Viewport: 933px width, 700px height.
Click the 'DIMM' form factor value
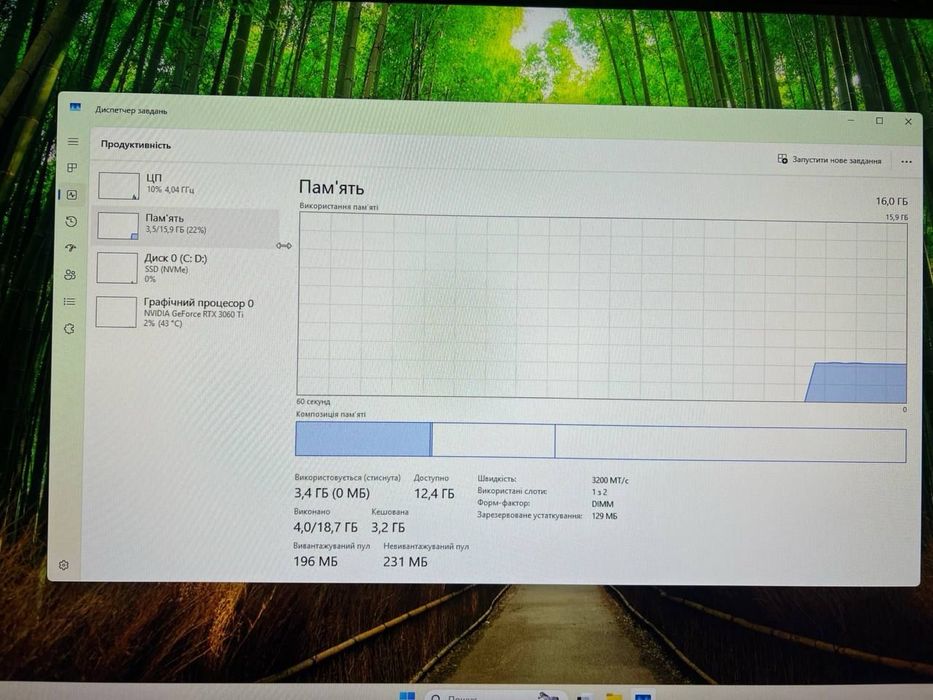tap(602, 504)
